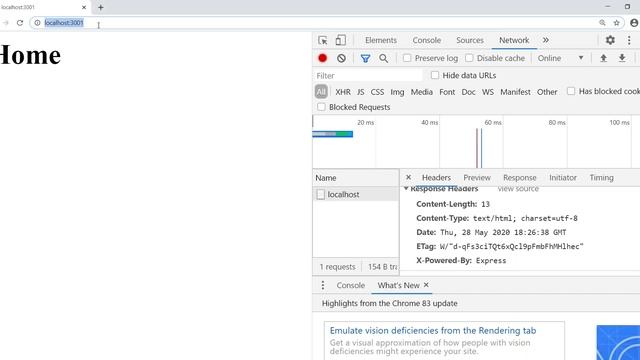Select the What's New drawer tab
Screen dimensions: 640x360
(398, 285)
